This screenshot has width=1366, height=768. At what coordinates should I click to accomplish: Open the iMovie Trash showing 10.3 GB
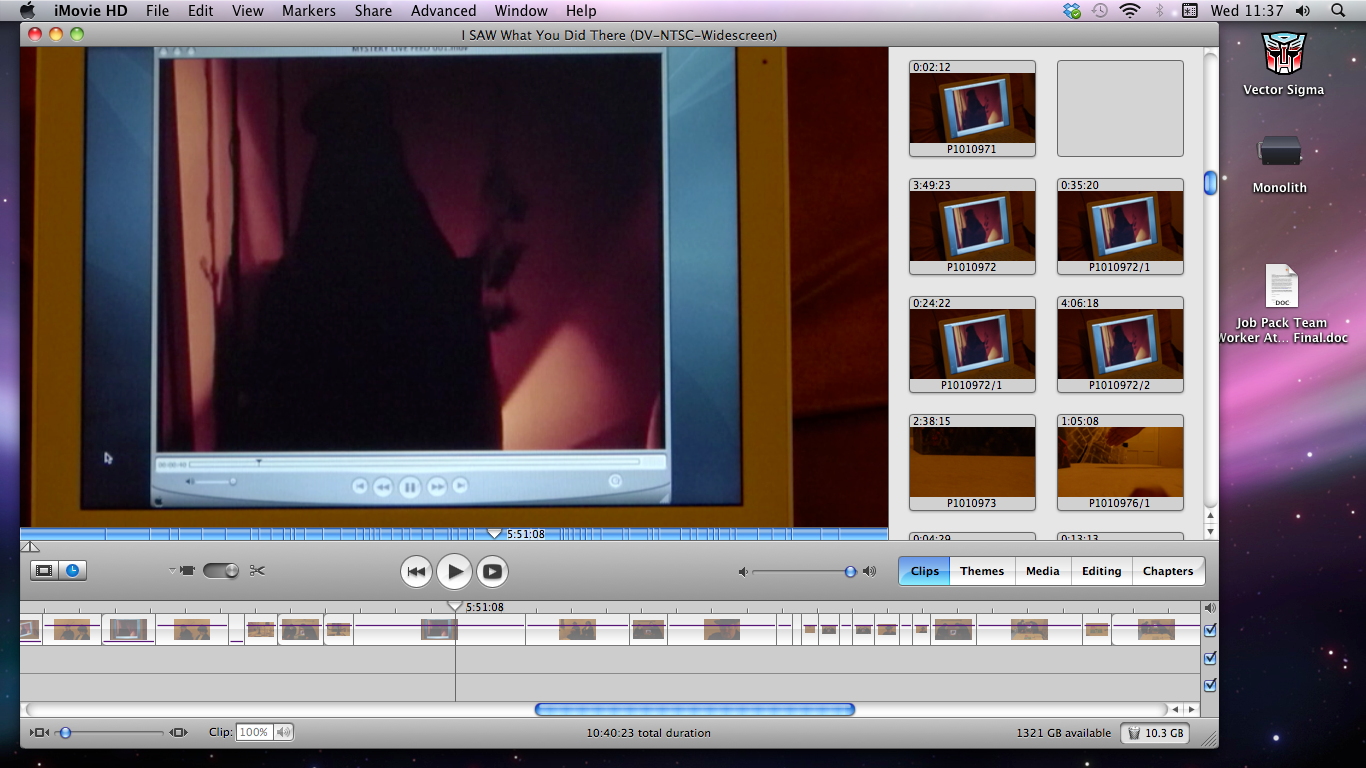click(x=1154, y=733)
